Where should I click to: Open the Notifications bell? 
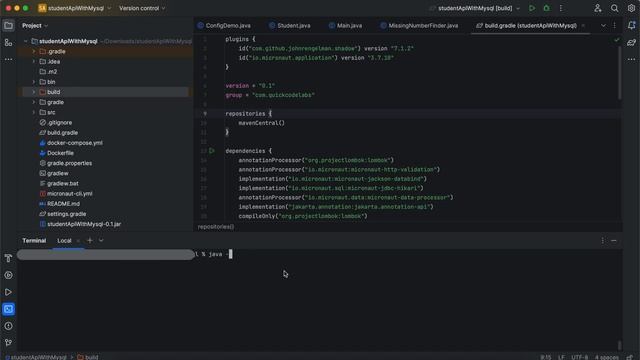[631, 26]
